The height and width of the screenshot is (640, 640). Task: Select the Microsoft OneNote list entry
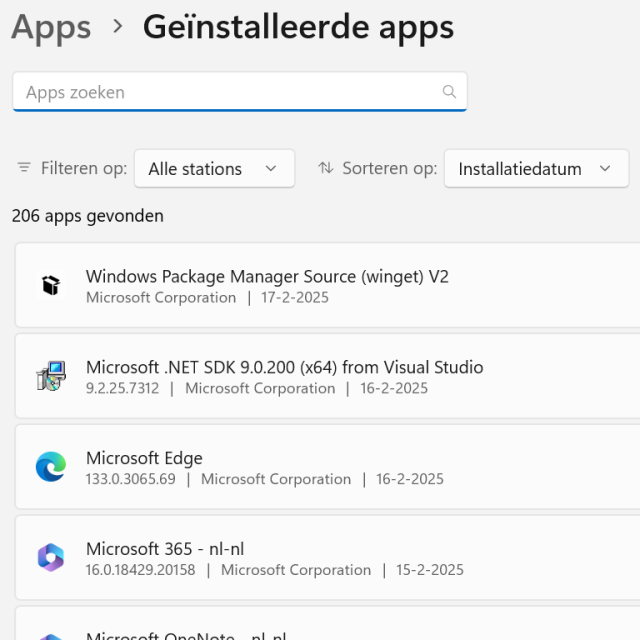click(327, 623)
